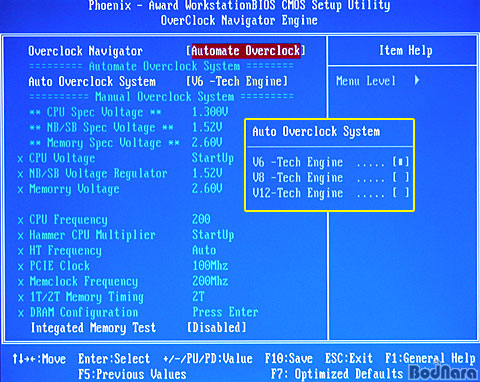Click the F5:Previous Values hint
The image size is (480, 382).
[132, 374]
